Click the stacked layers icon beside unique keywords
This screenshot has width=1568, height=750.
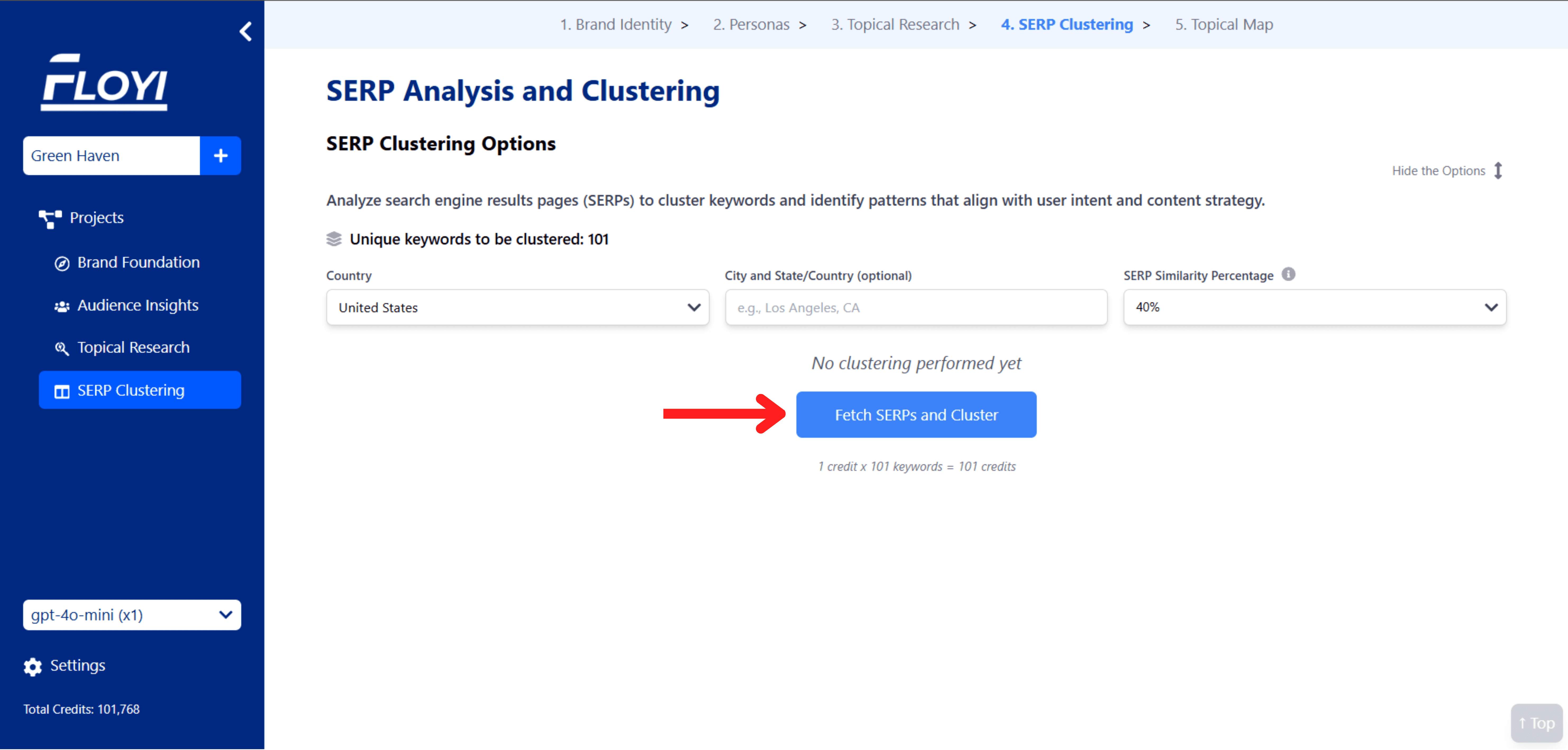coord(334,239)
